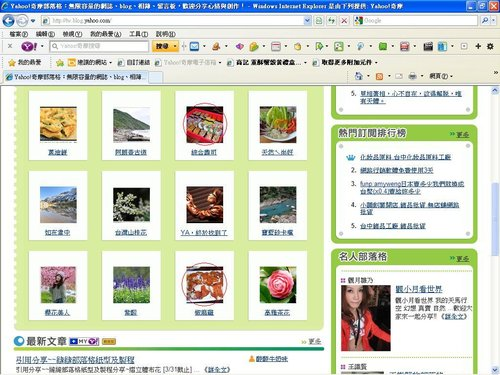Open the Yahoo Mail envelope icon
Image resolution: width=500 pixels, height=375 pixels.
coord(194,46)
